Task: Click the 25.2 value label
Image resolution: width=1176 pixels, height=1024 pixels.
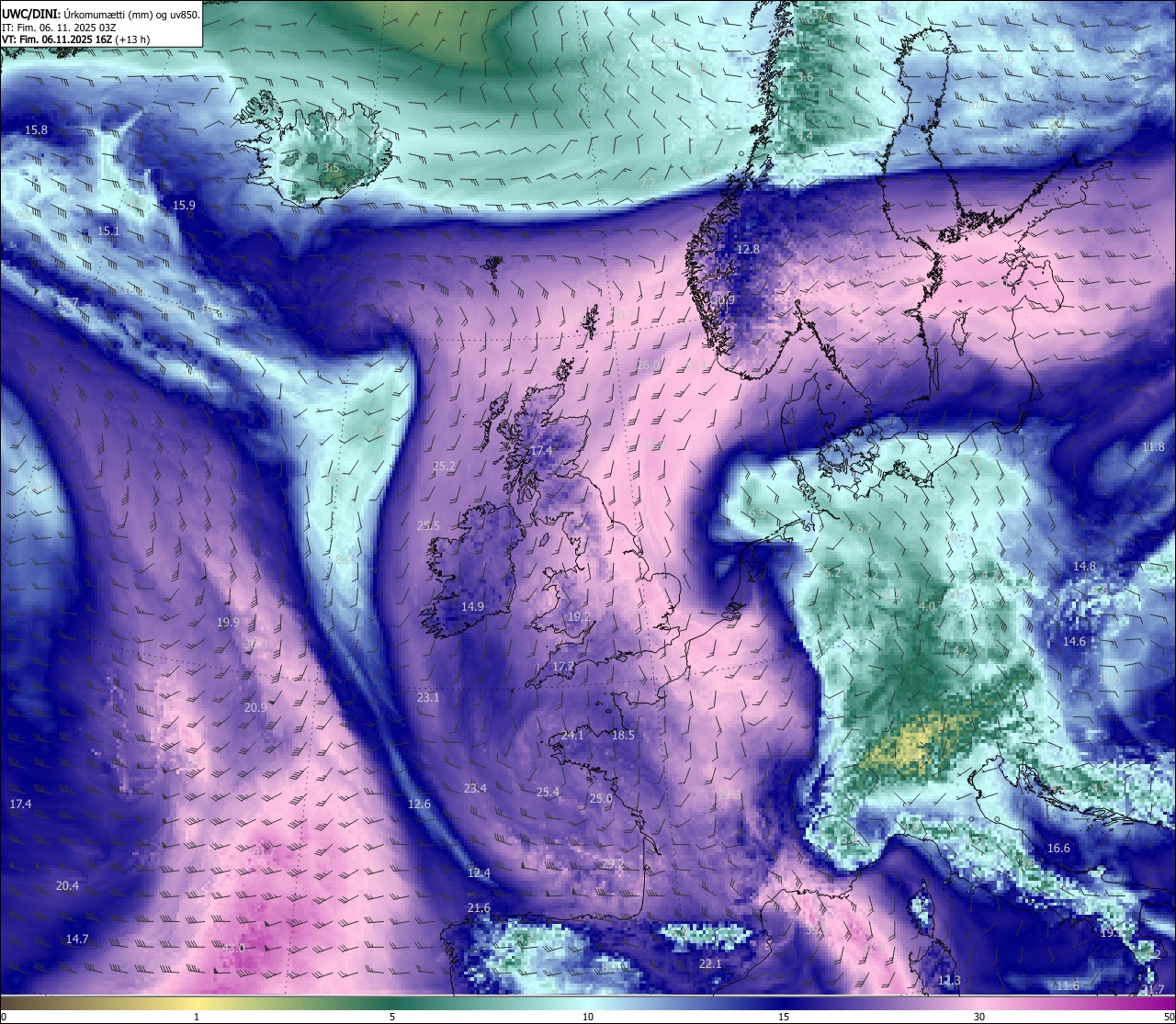Action: point(444,467)
